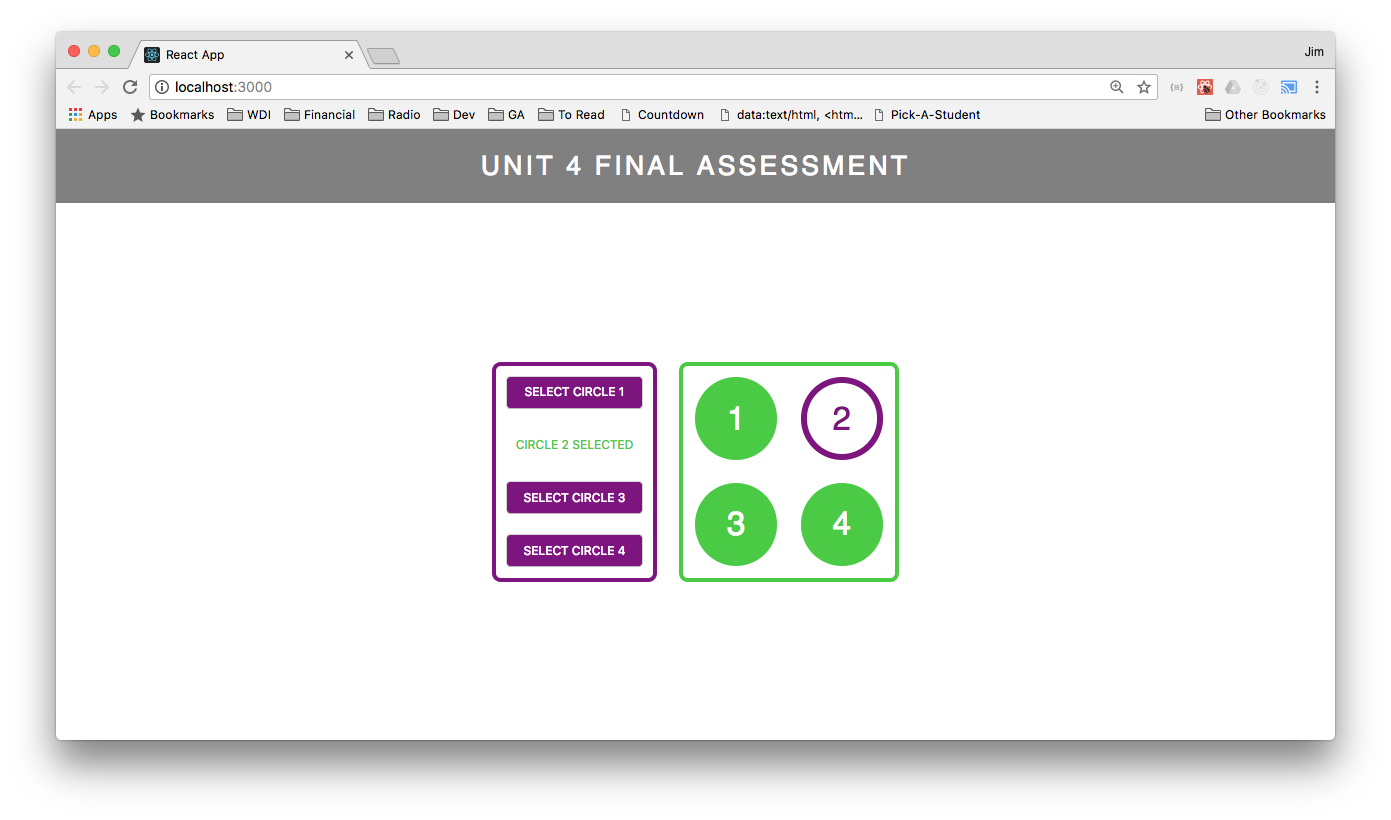The width and height of the screenshot is (1391, 820).
Task: Minimize the window with the yellow button
Action: pyautogui.click(x=94, y=51)
